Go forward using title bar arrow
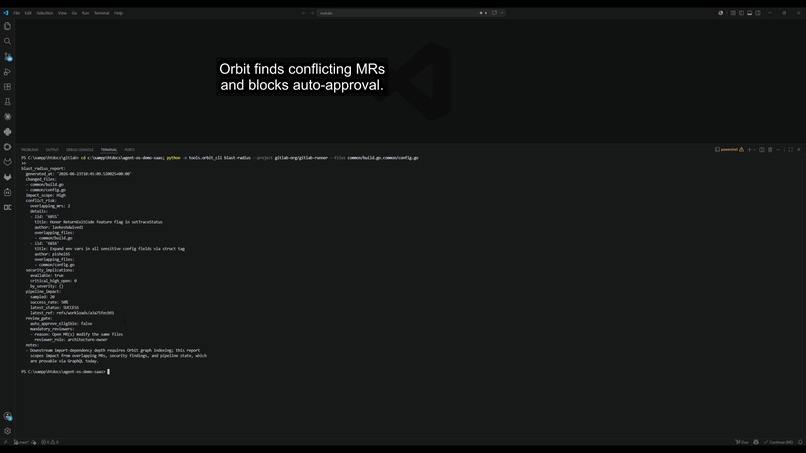806x453 pixels. tap(312, 13)
